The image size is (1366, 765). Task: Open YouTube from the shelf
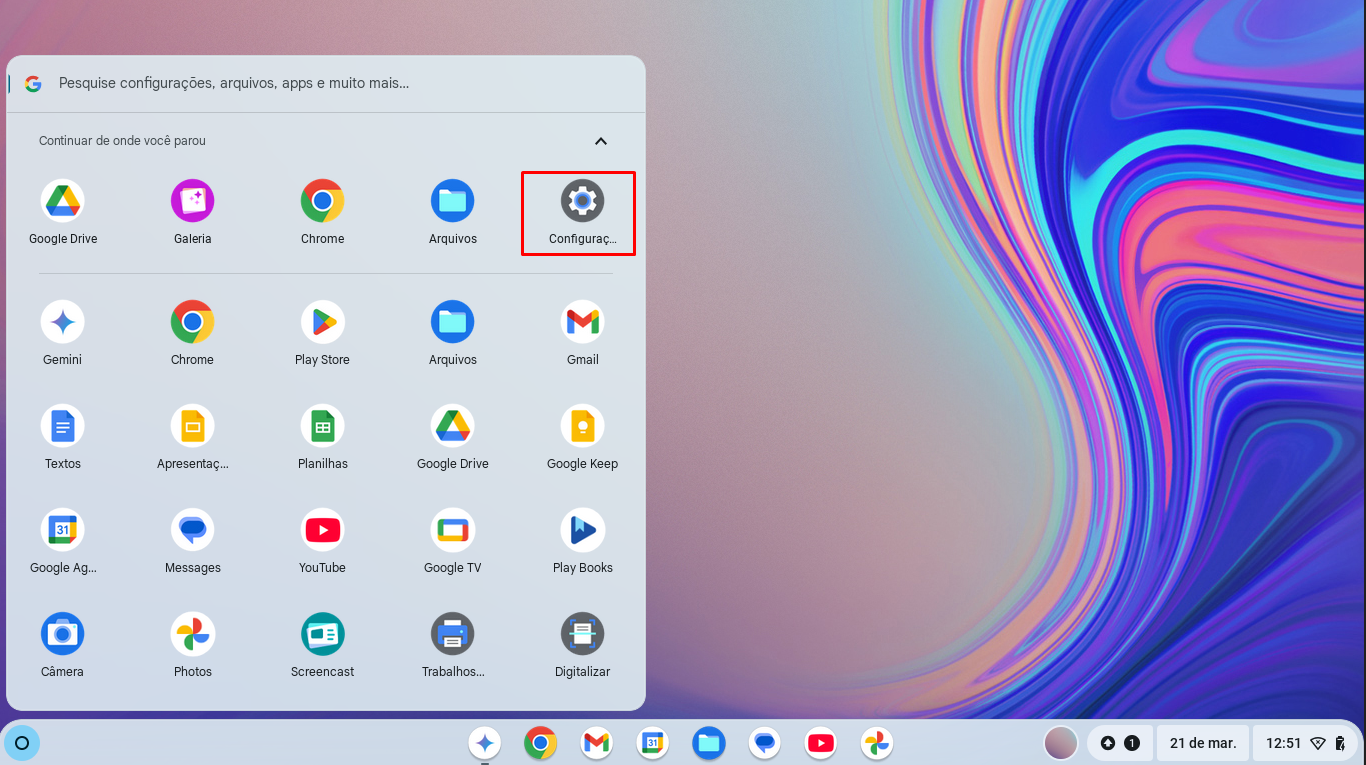(x=821, y=743)
